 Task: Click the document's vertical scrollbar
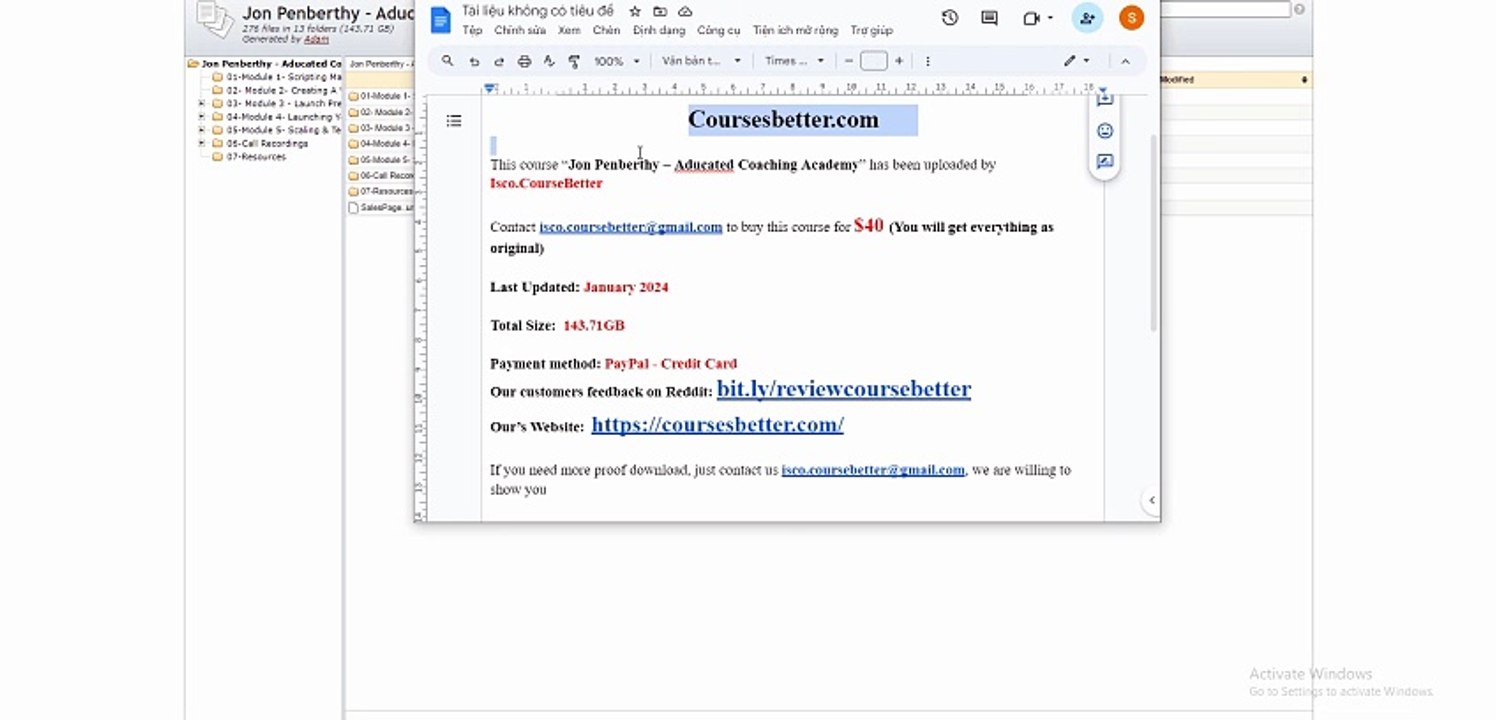(x=1153, y=233)
